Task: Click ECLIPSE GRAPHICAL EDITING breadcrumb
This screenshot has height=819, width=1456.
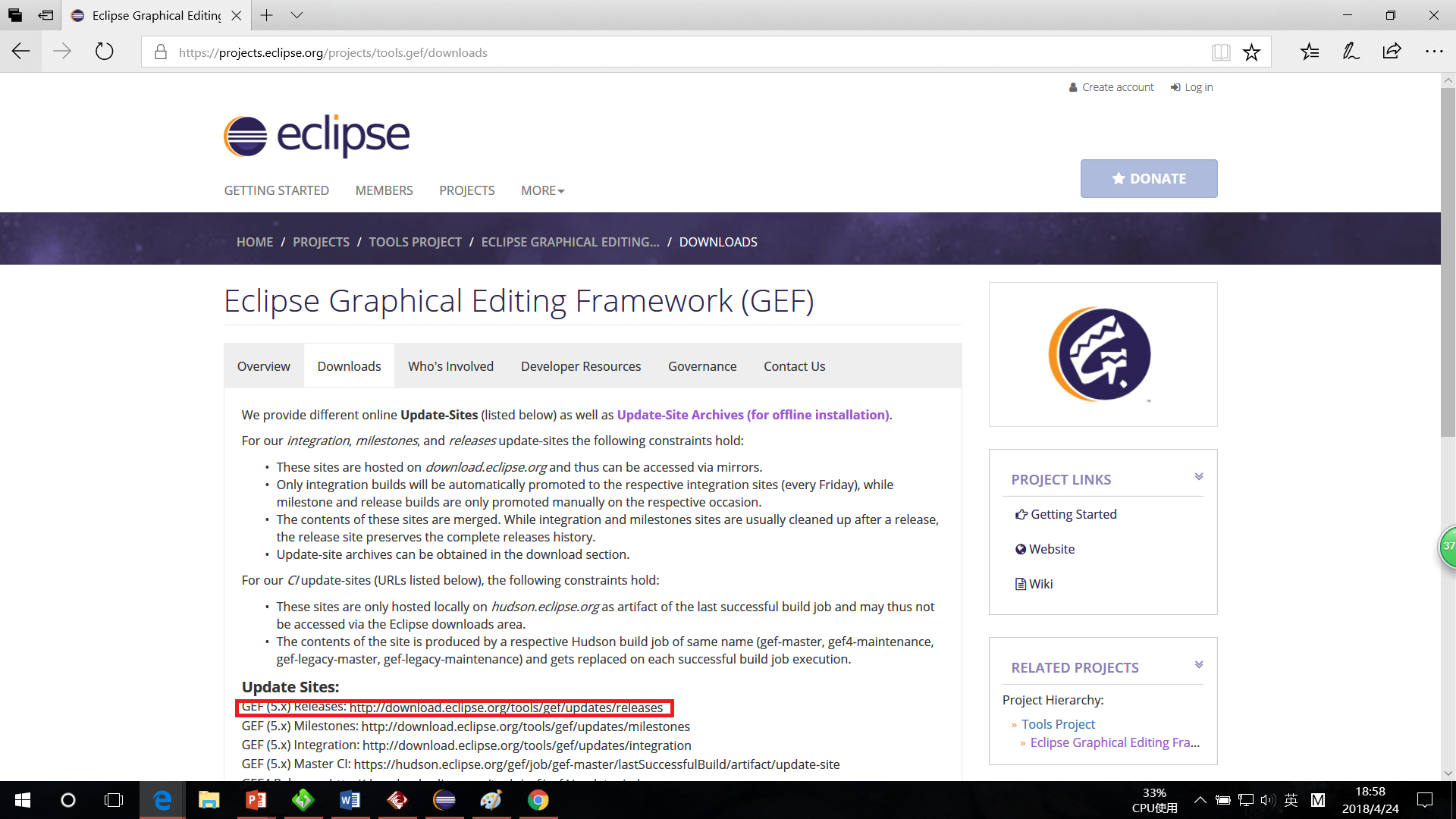Action: pos(570,242)
